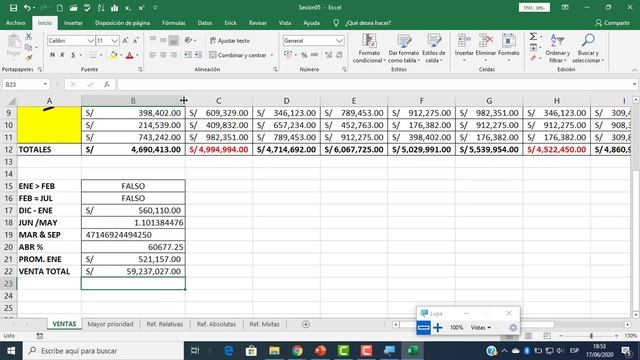Click the Estilos de celda button
The width and height of the screenshot is (640, 360).
[x=433, y=49]
